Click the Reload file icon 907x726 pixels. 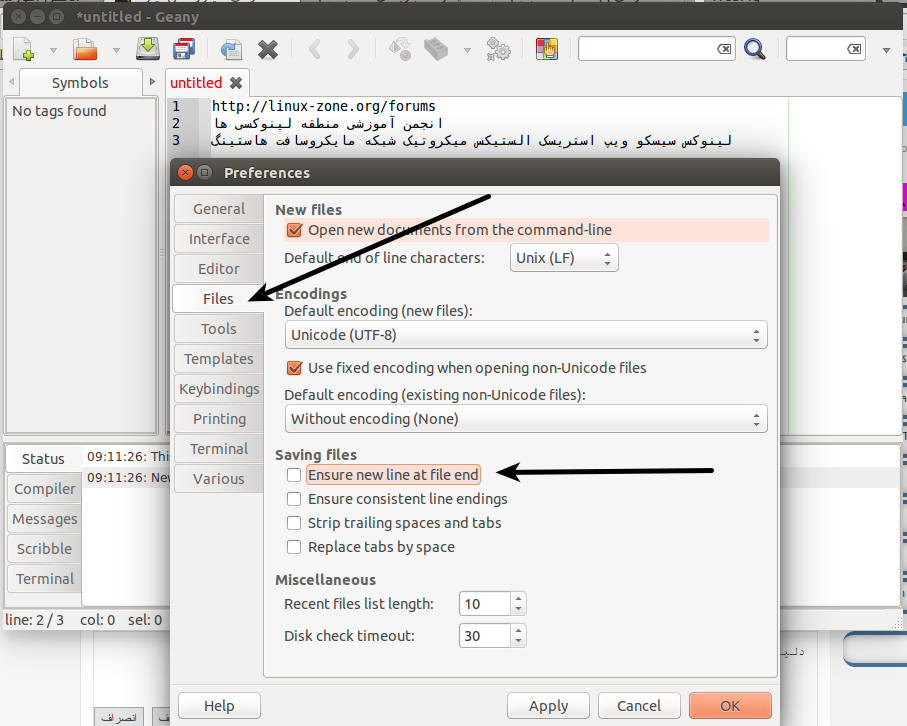(231, 49)
